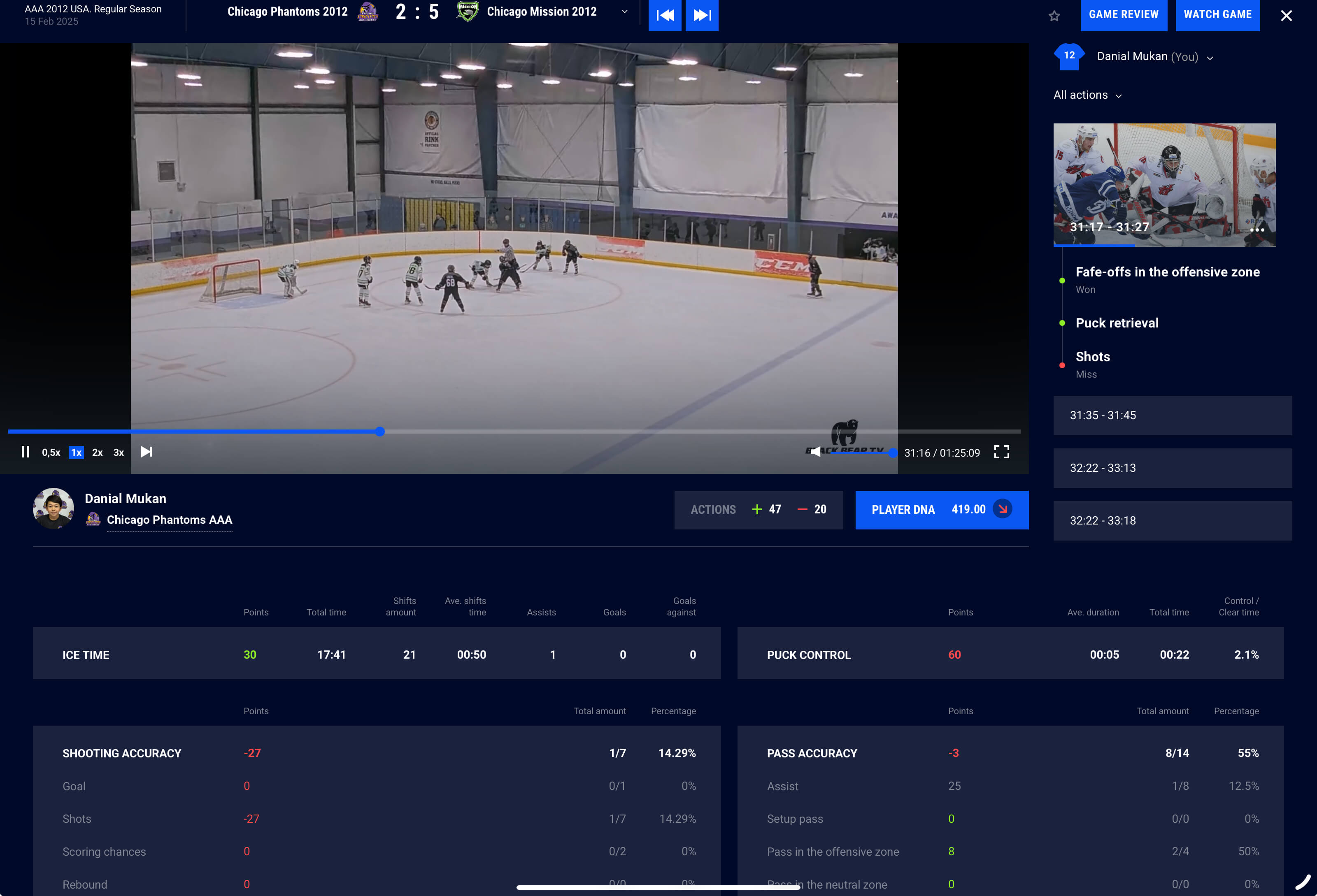Set playback speed to 0,5x
The image size is (1317, 896).
point(51,453)
